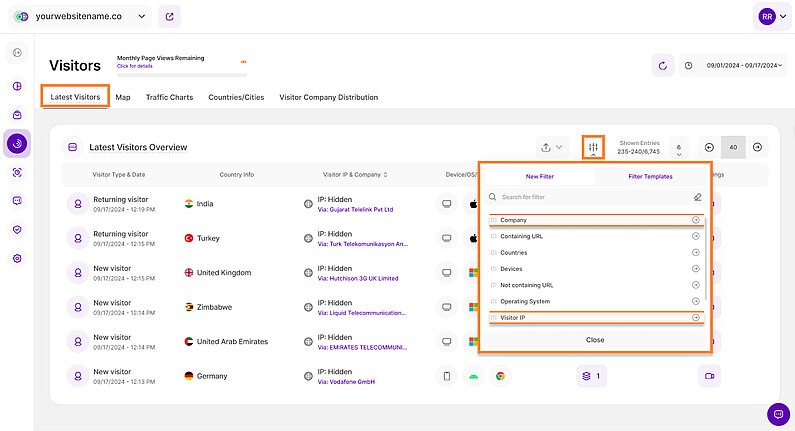Image resolution: width=795 pixels, height=431 pixels.
Task: Go to previous page arrow
Action: [x=709, y=147]
